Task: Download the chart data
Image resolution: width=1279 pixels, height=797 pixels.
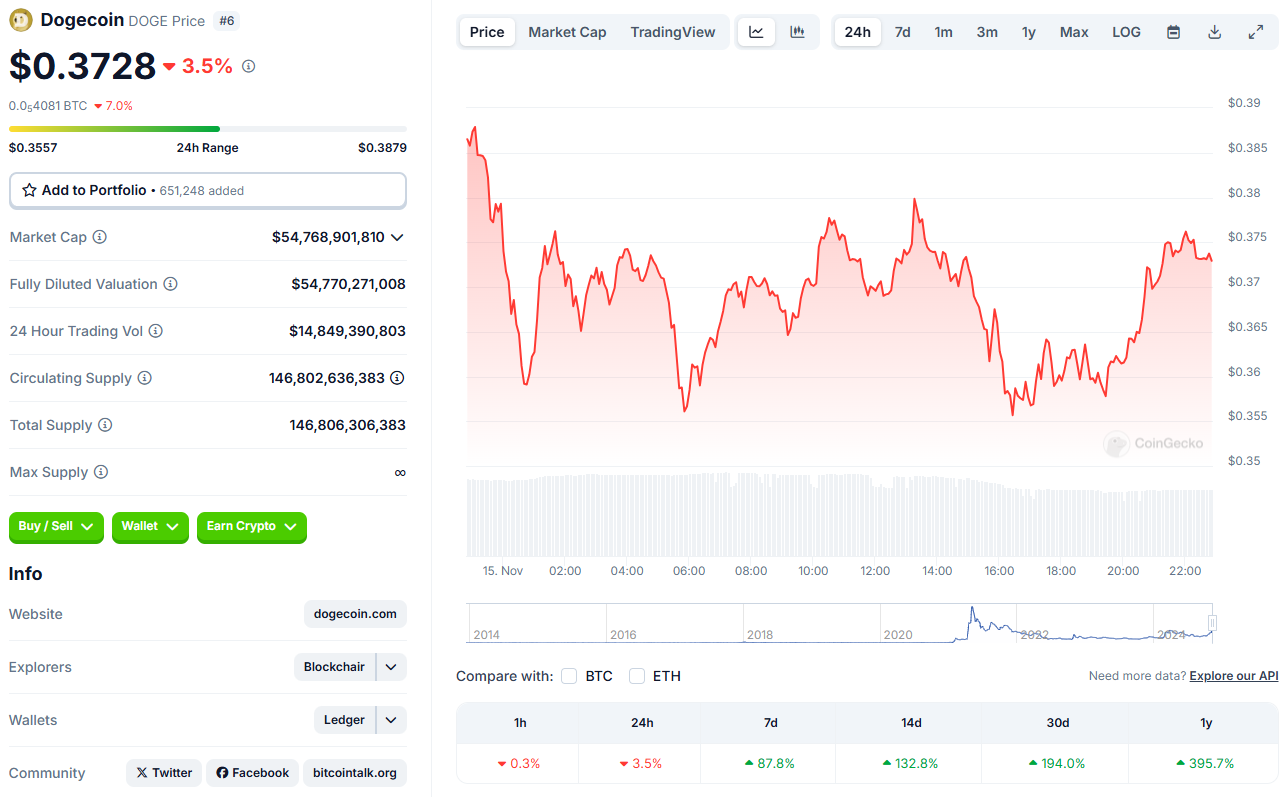Action: click(x=1215, y=32)
